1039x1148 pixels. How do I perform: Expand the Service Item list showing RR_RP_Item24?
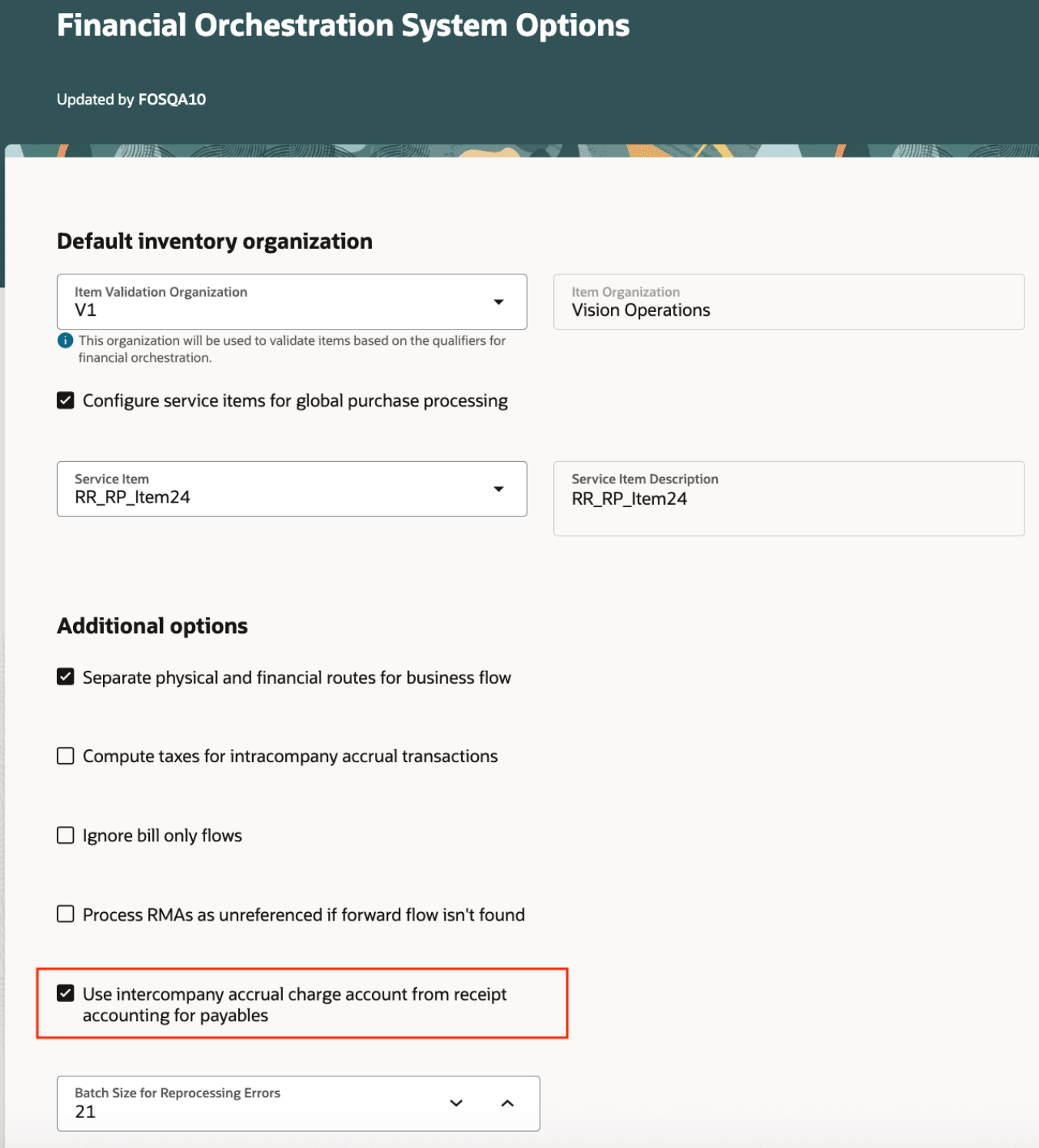point(500,489)
